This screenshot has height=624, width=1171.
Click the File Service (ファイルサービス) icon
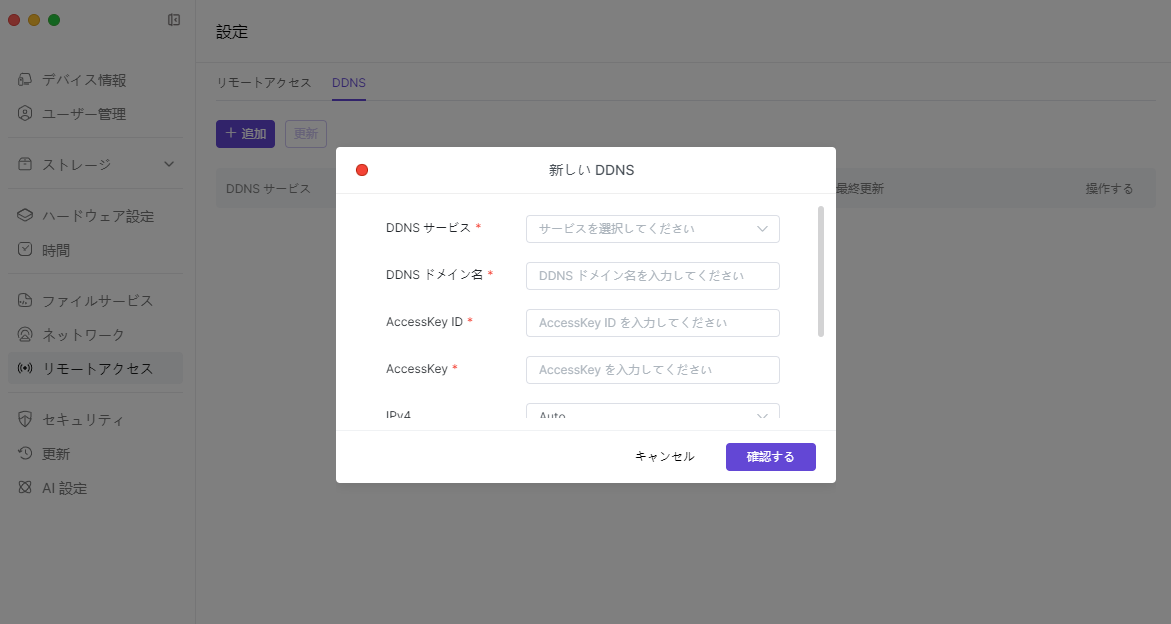tap(26, 301)
